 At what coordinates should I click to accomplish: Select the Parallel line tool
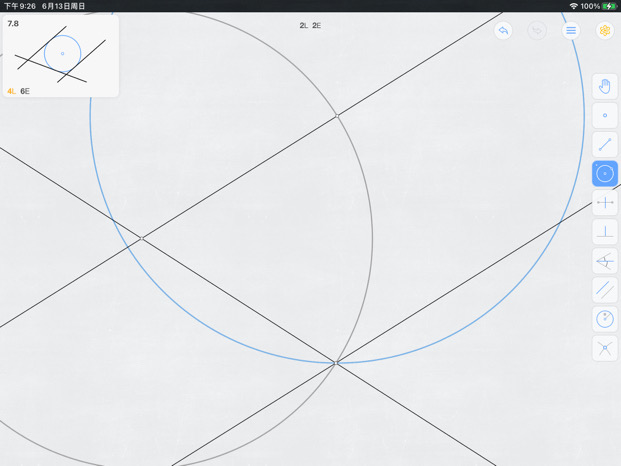click(605, 290)
